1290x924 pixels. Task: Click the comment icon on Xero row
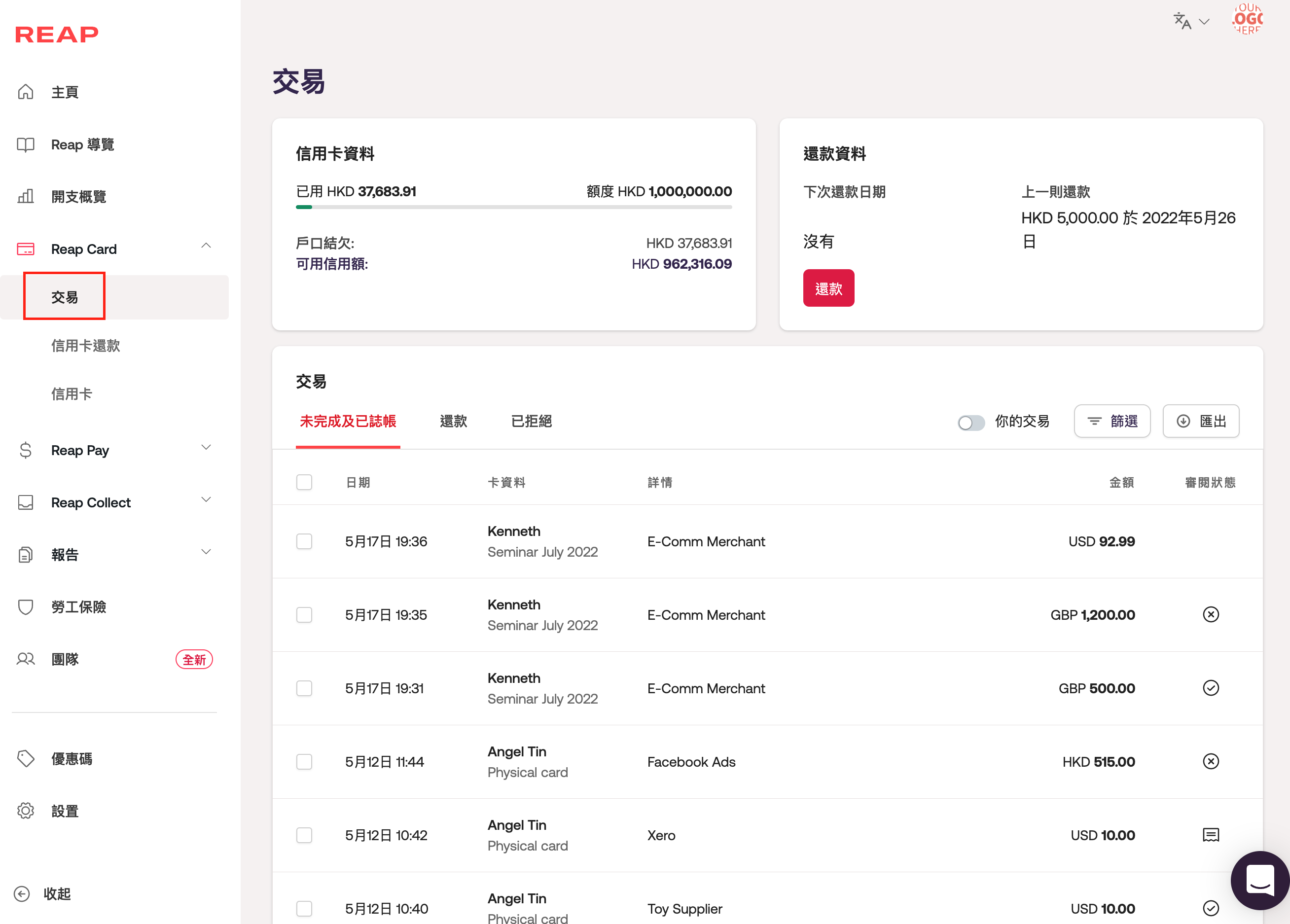point(1211,835)
